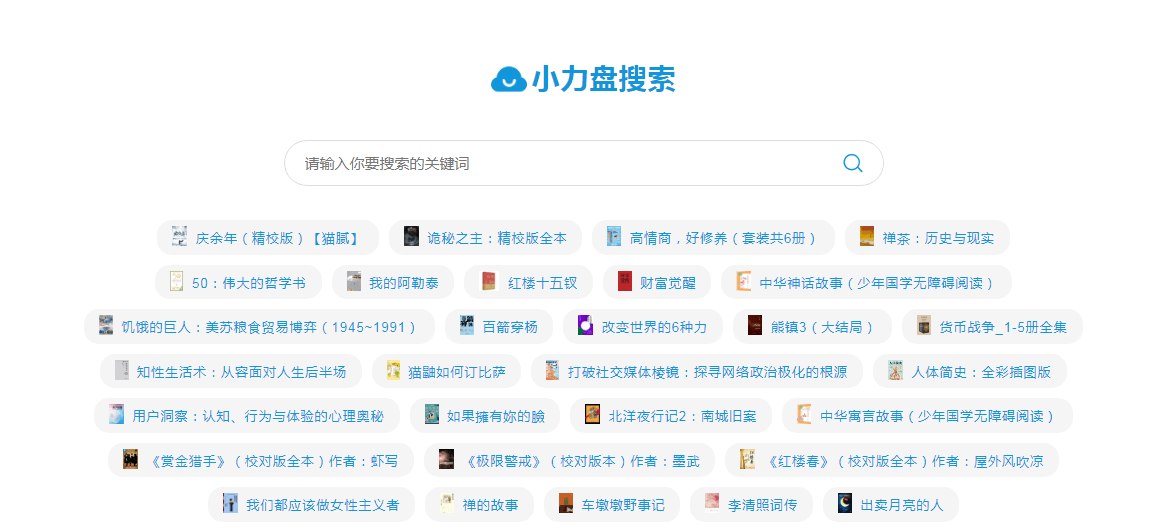Image resolution: width=1163 pixels, height=532 pixels.
Task: Select the 禅茶：历史与现实 tag
Action: coord(938,238)
